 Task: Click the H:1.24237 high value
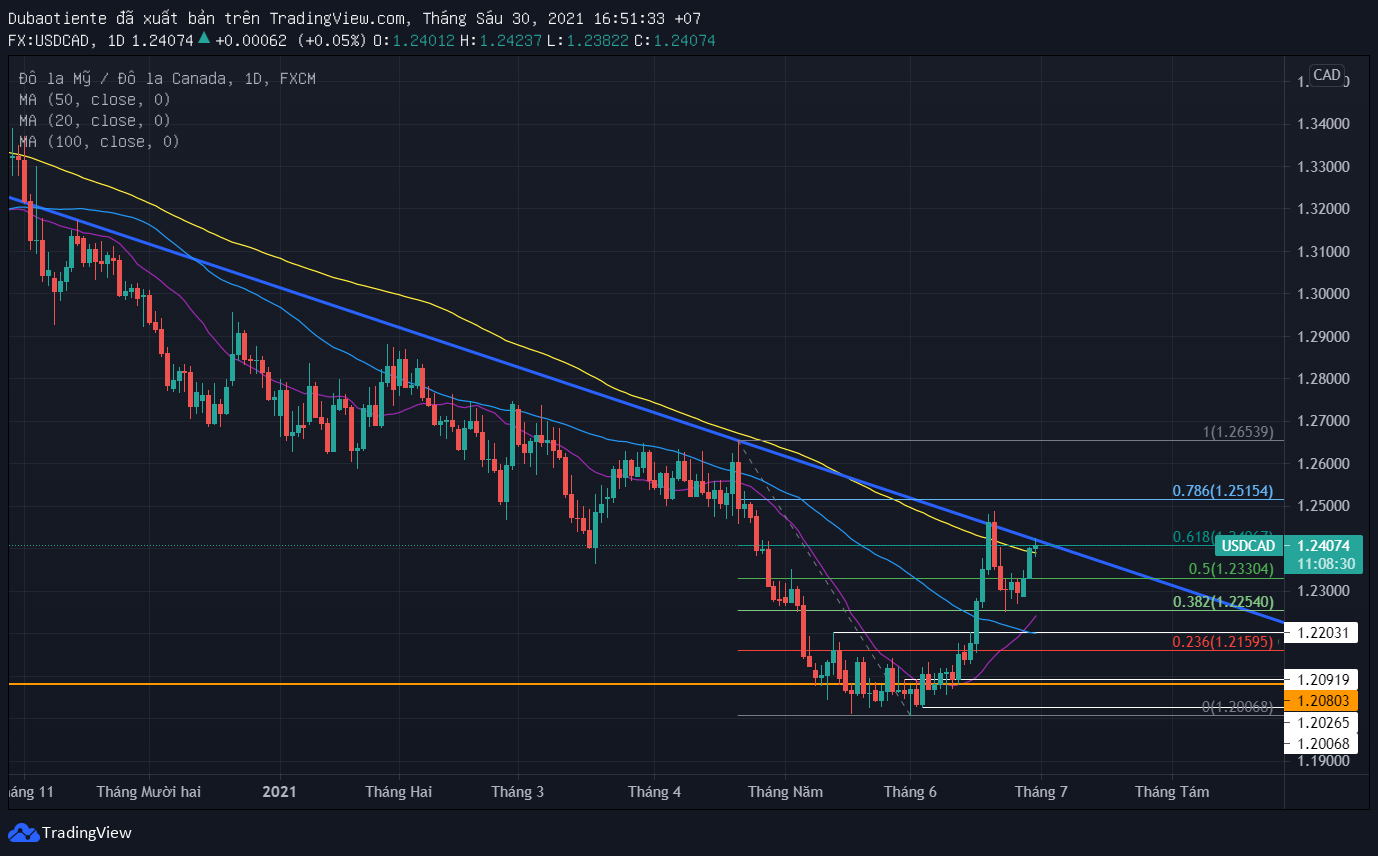point(501,40)
